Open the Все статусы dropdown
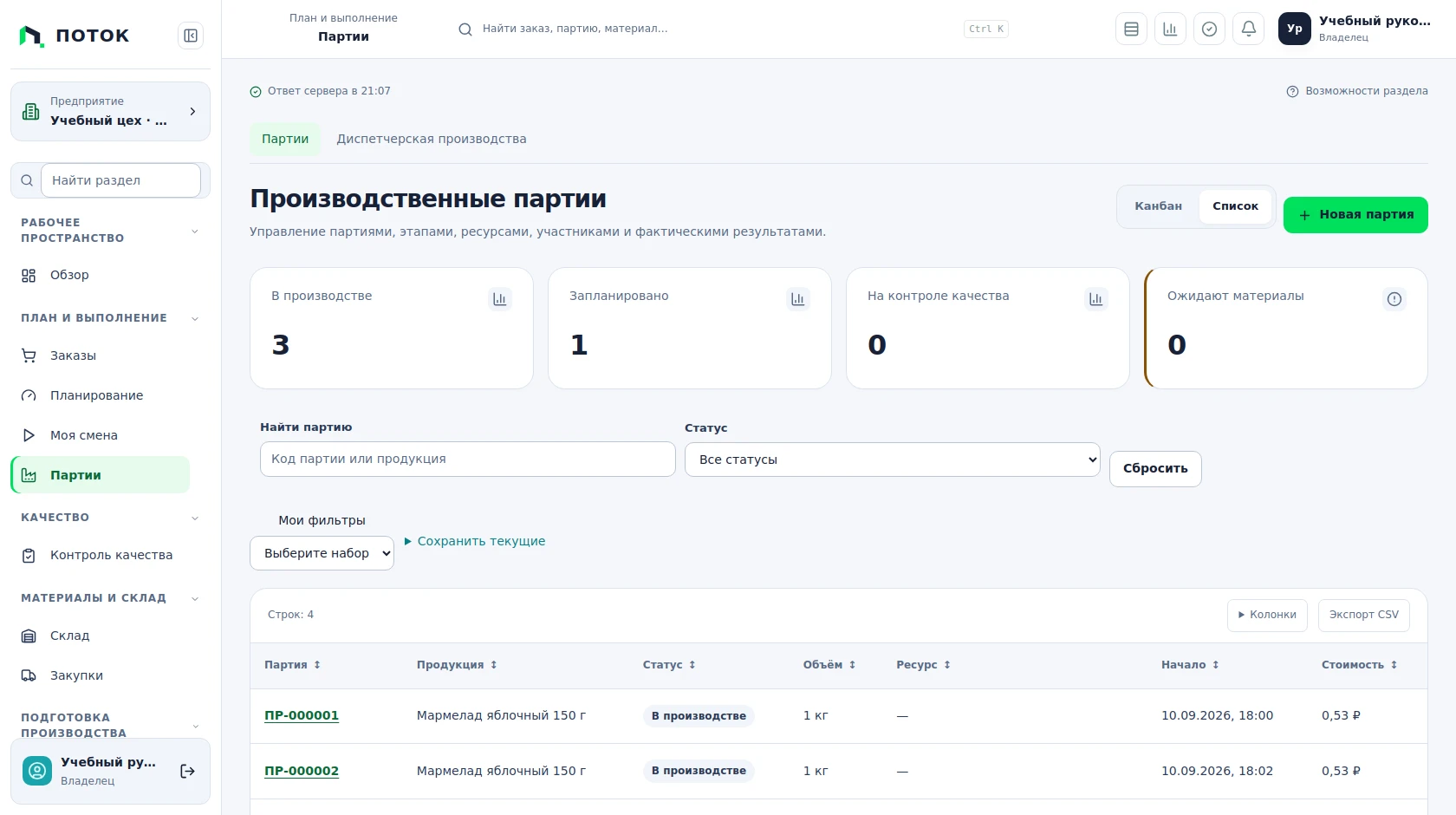This screenshot has width=1456, height=815. tap(893, 460)
